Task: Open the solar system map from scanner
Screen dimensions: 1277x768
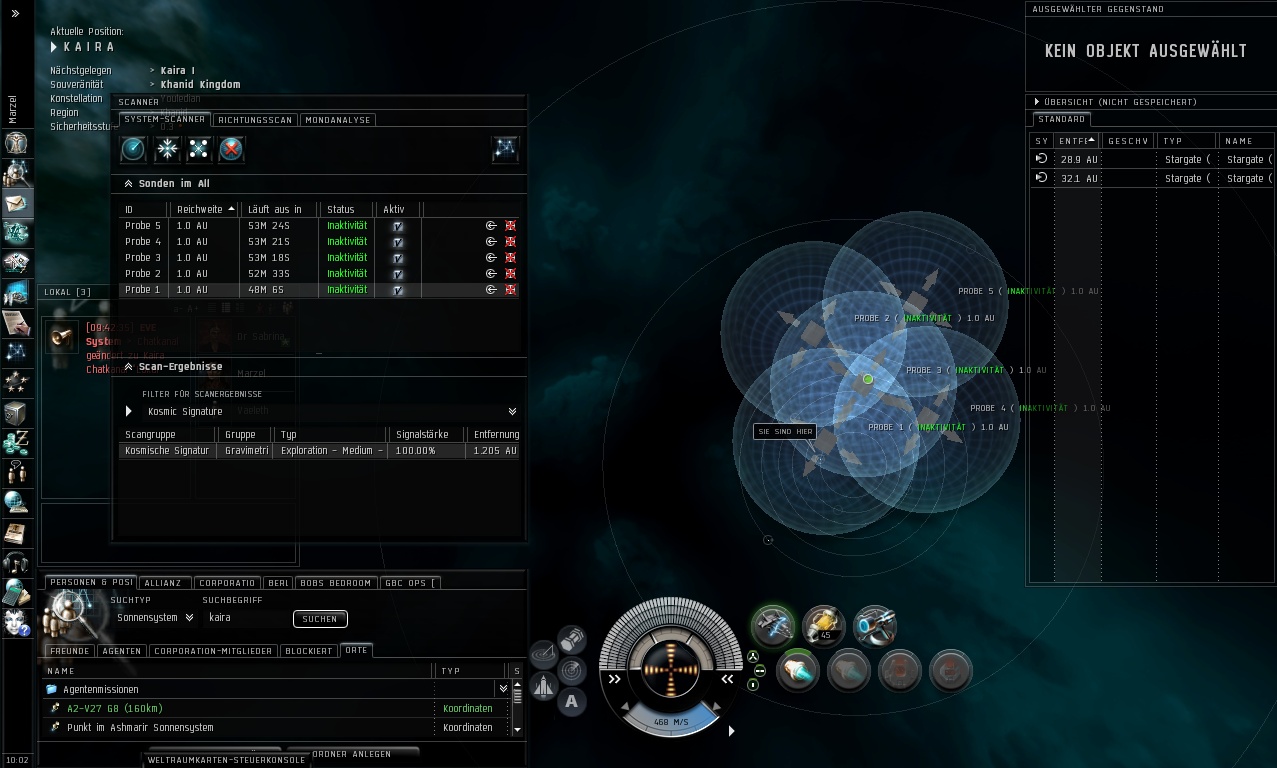Action: tap(506, 149)
